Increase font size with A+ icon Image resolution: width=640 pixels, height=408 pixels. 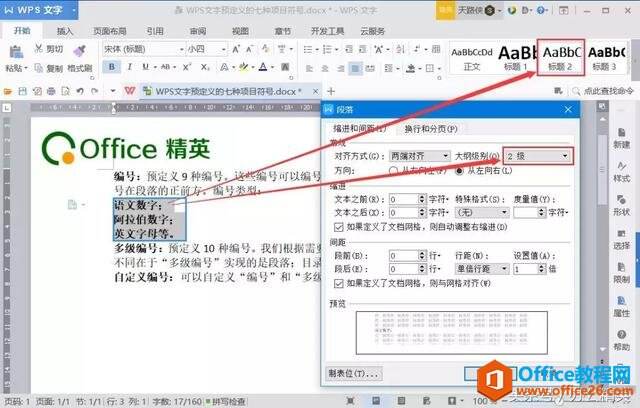click(236, 50)
